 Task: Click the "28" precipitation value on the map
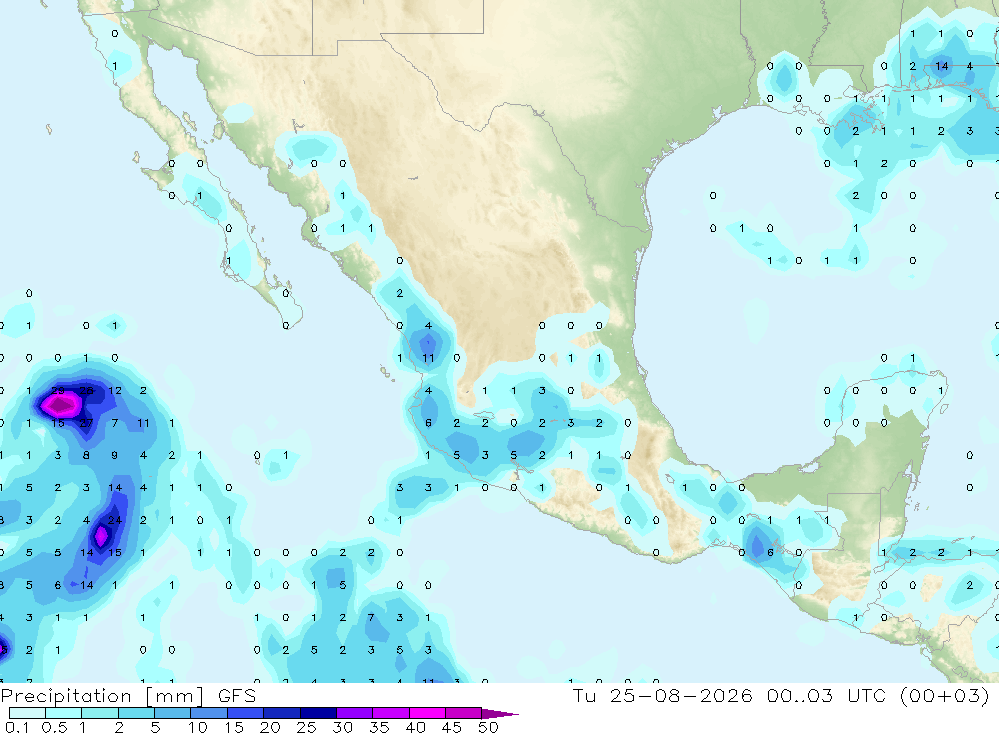[x=86, y=390]
